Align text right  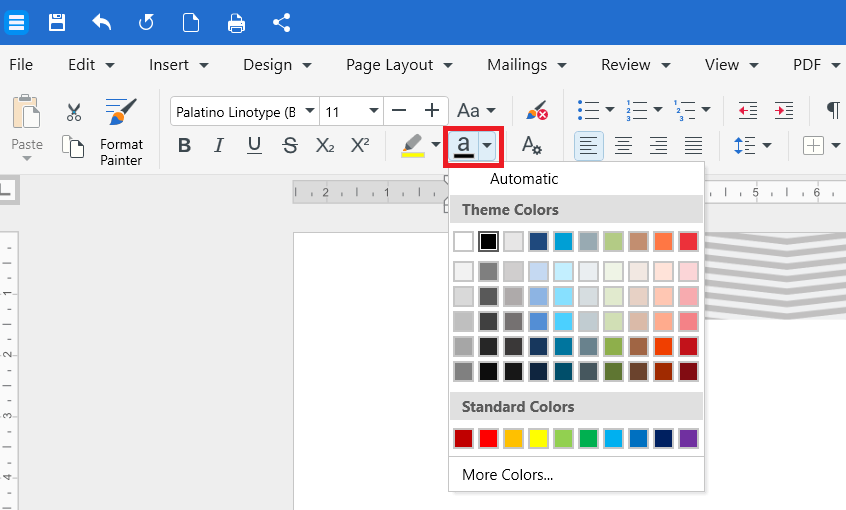pyautogui.click(x=658, y=146)
